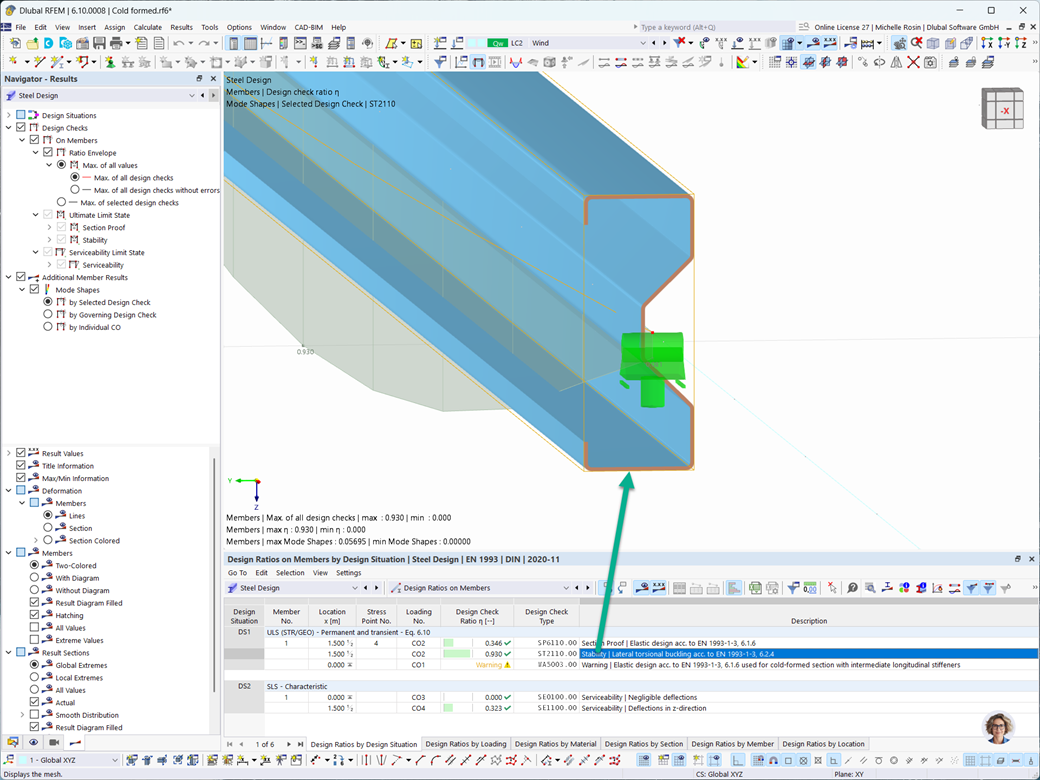Click the Go To table menu

237,572
